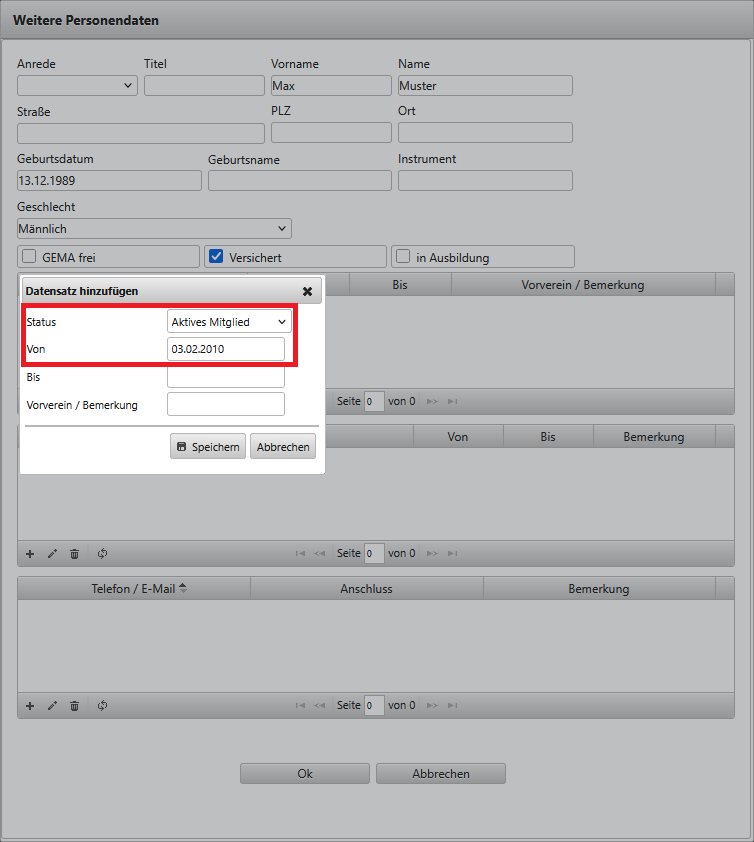Add a new entry in Telefon / E-Mail grid
The image size is (754, 842).
[x=29, y=706]
